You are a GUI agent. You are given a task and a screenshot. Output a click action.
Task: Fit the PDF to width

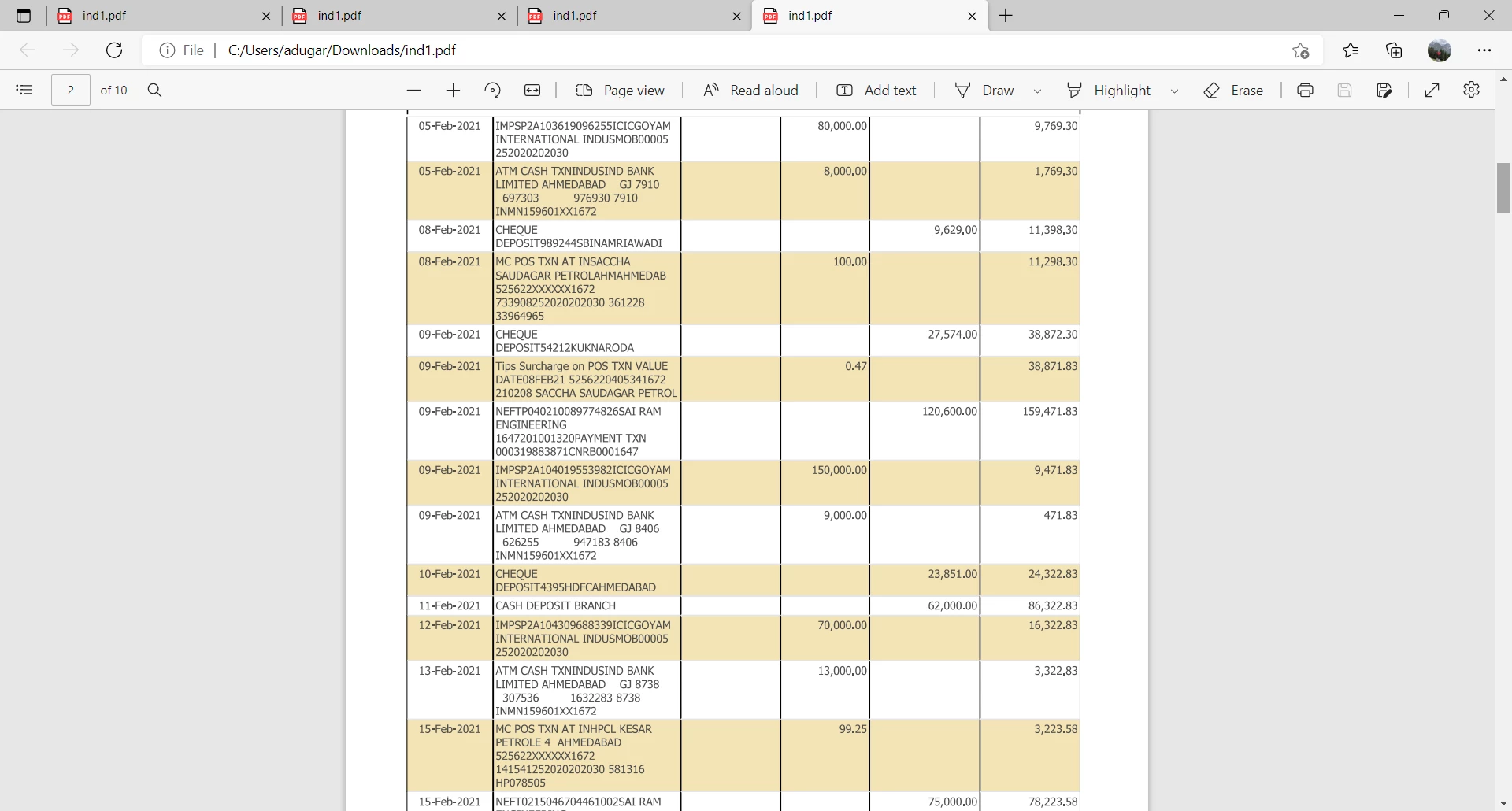[532, 91]
